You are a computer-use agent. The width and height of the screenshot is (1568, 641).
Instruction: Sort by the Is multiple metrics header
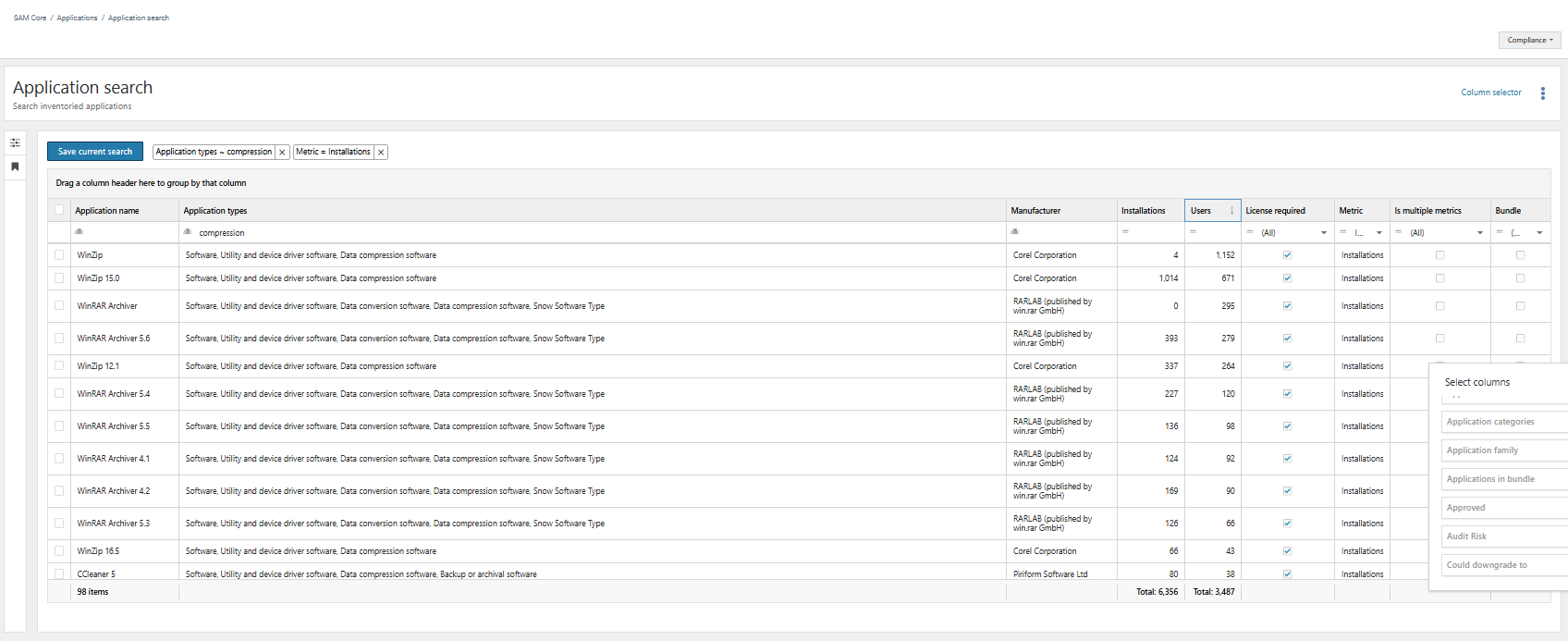point(1427,211)
